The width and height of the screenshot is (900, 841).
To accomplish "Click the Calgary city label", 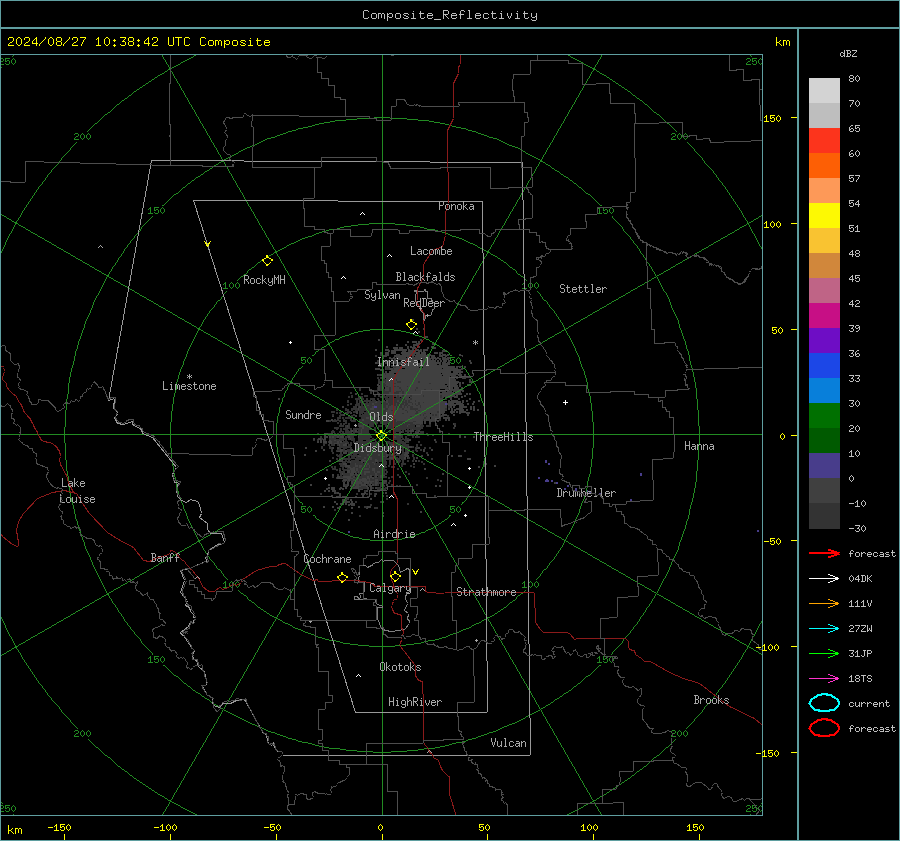I will [x=390, y=588].
